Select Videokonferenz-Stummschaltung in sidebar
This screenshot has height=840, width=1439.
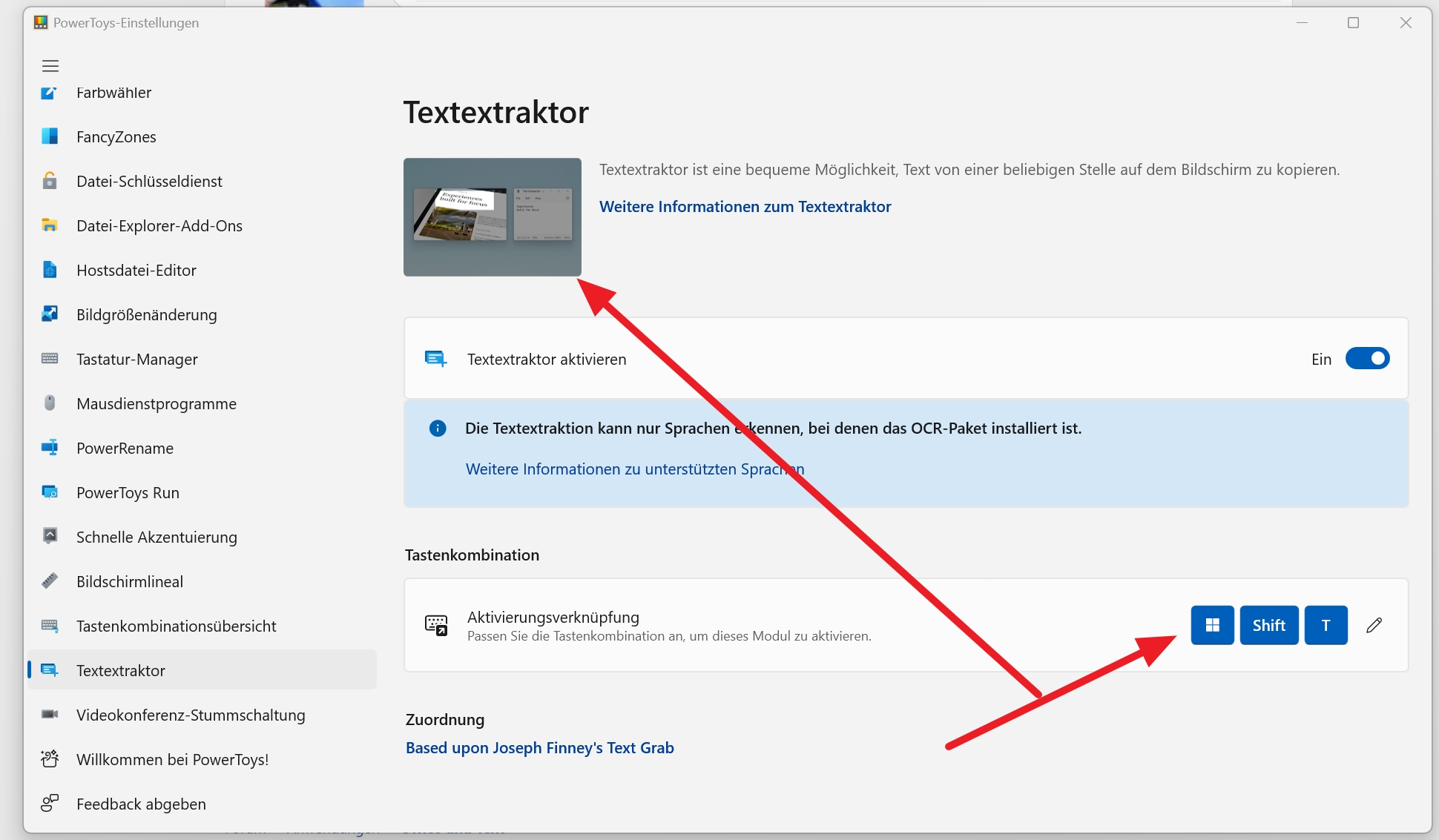191,715
